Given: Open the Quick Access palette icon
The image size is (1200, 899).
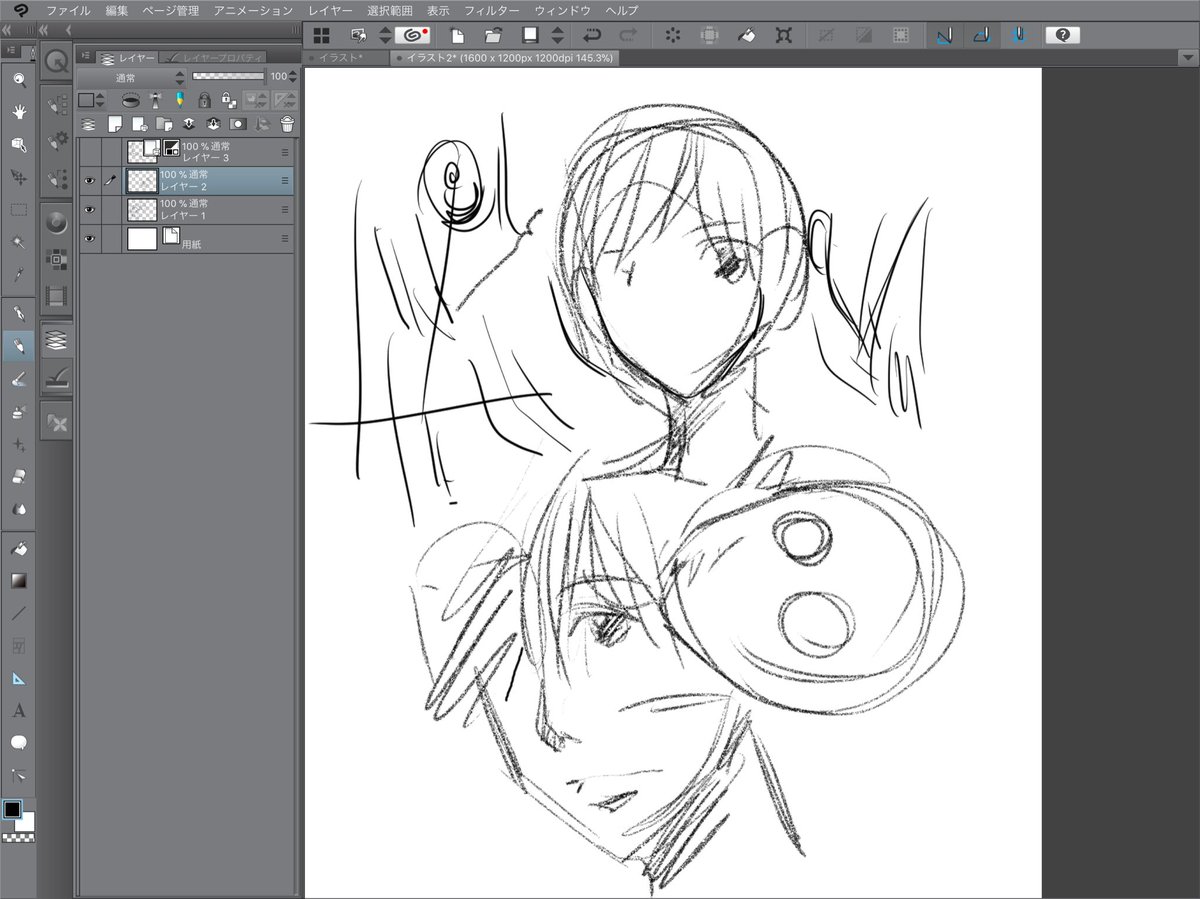Looking at the screenshot, I should 57,63.
